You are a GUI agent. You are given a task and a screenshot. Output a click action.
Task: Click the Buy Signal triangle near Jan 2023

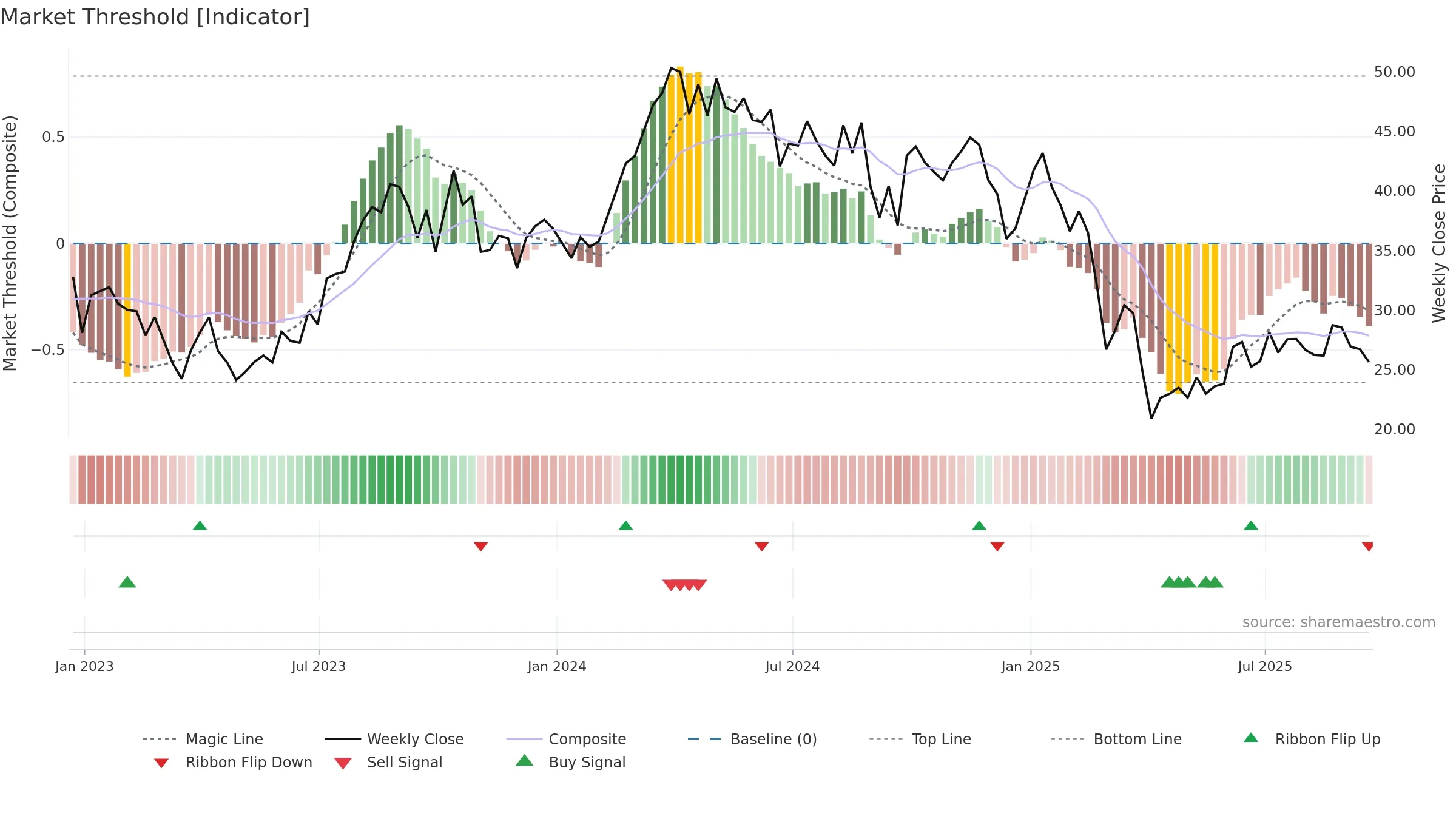pos(127,582)
